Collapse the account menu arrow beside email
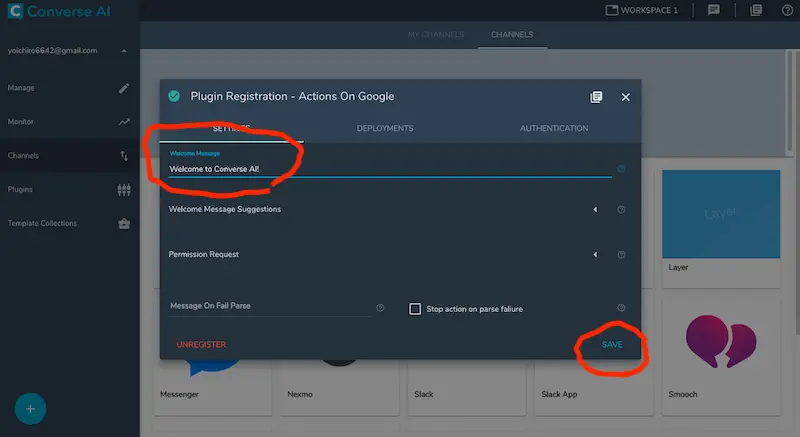 point(124,50)
